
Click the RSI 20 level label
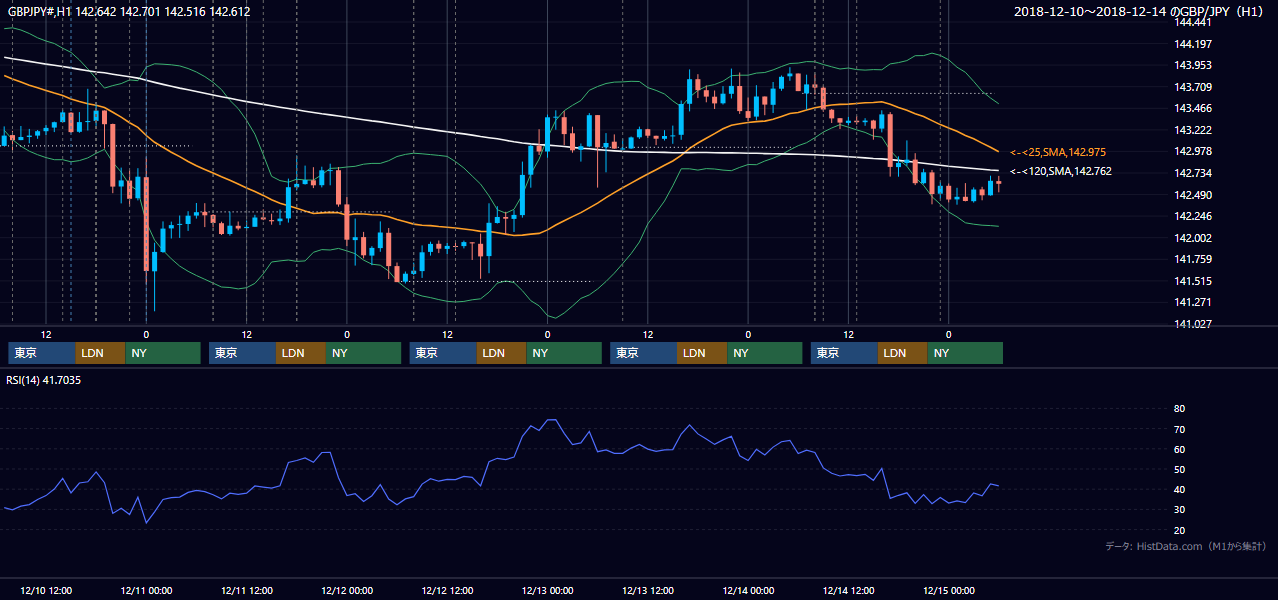click(x=1179, y=530)
